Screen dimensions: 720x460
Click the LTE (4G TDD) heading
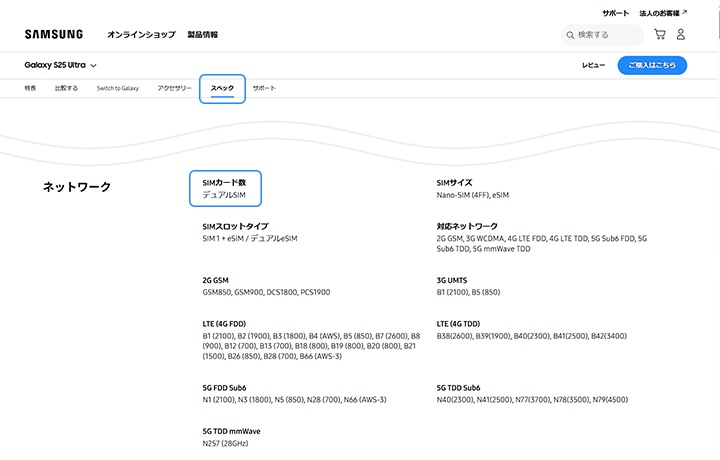[x=458, y=324]
